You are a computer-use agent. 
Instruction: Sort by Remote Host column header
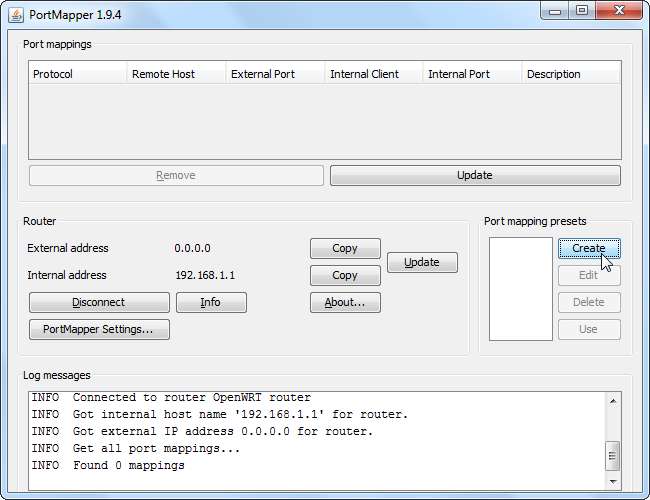coord(176,74)
